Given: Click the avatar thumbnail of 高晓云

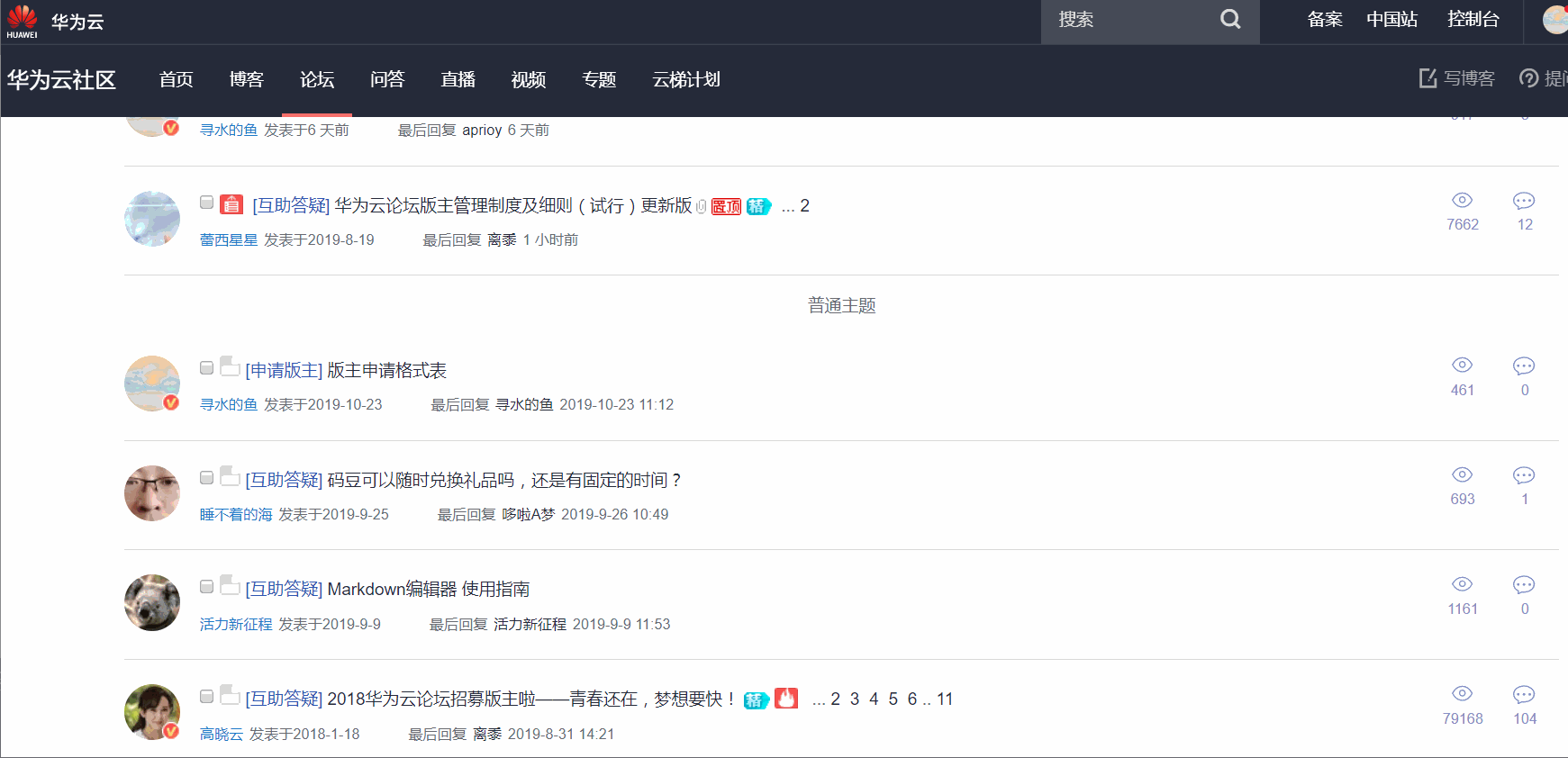Looking at the screenshot, I should click(152, 712).
